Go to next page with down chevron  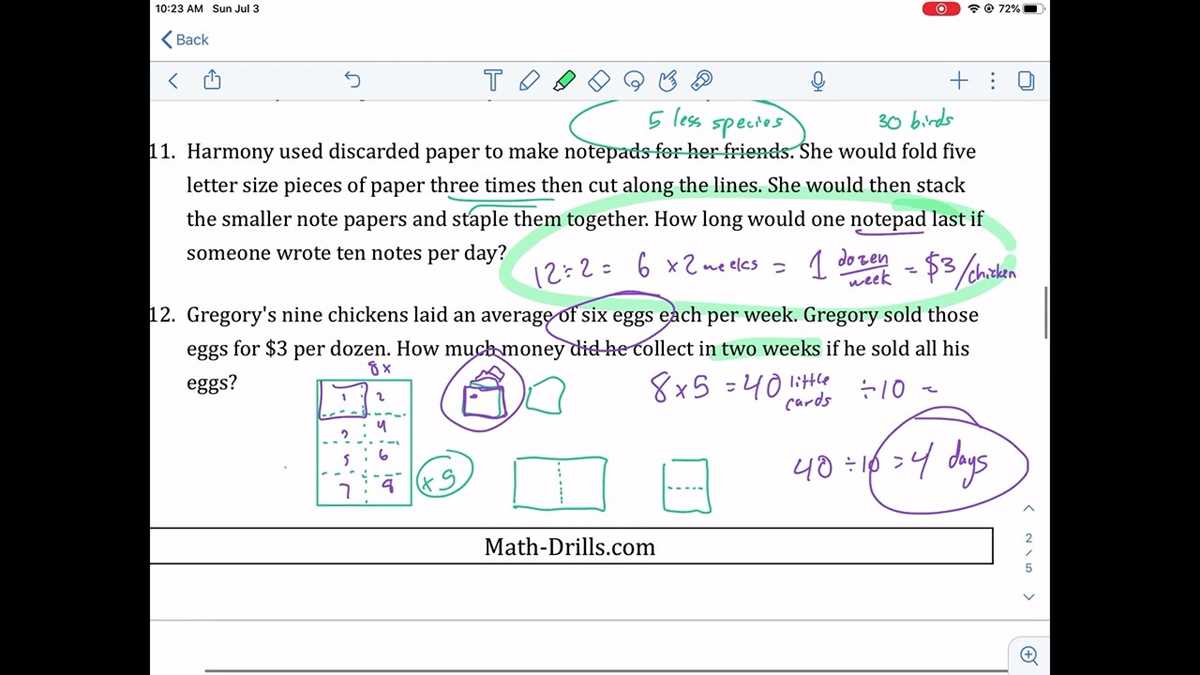1029,597
